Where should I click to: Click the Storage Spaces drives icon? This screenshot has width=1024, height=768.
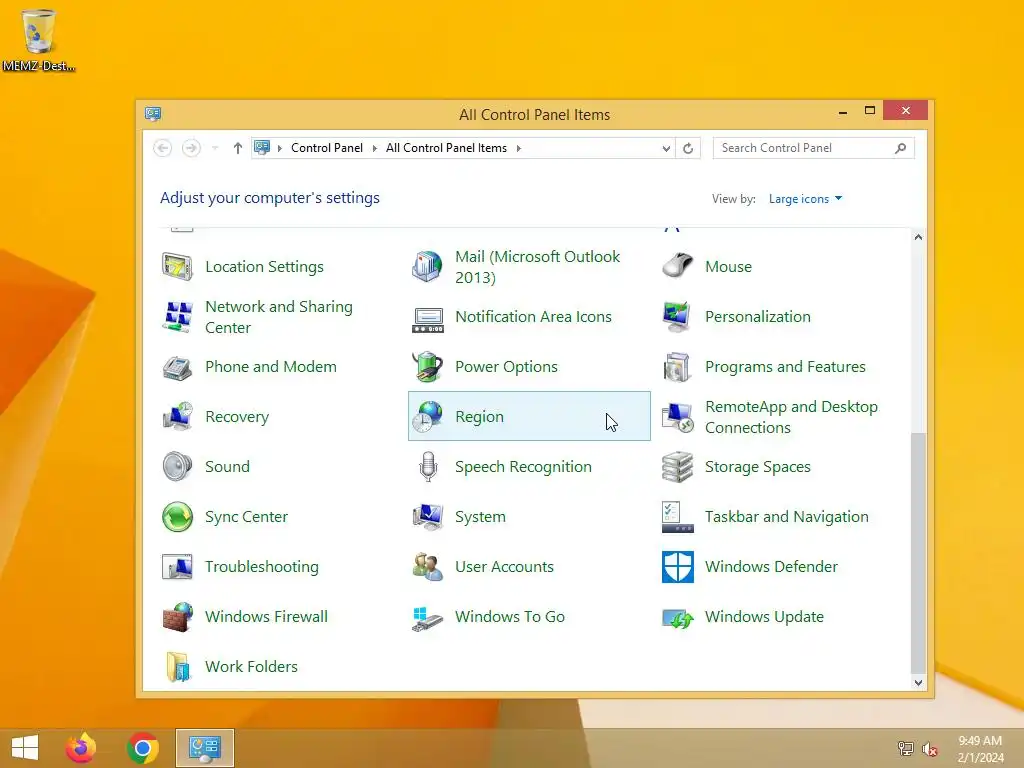click(x=677, y=467)
